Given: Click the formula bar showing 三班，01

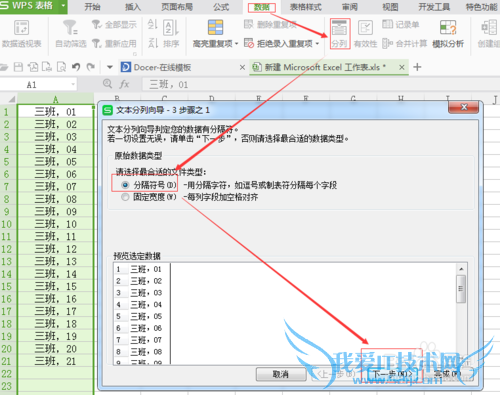Looking at the screenshot, I should click(x=320, y=84).
